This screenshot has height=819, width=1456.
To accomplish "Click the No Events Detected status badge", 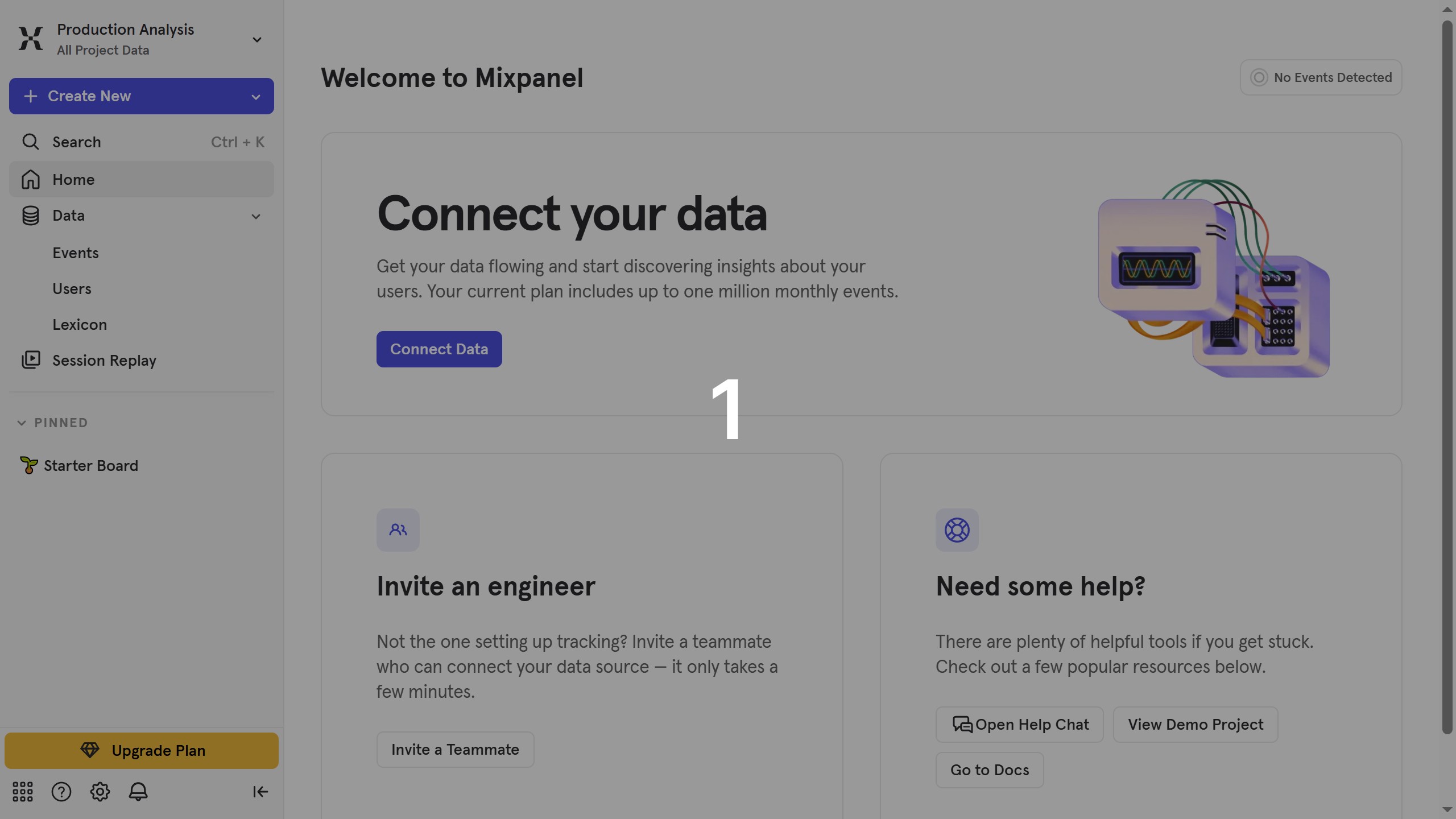I will 1321,77.
